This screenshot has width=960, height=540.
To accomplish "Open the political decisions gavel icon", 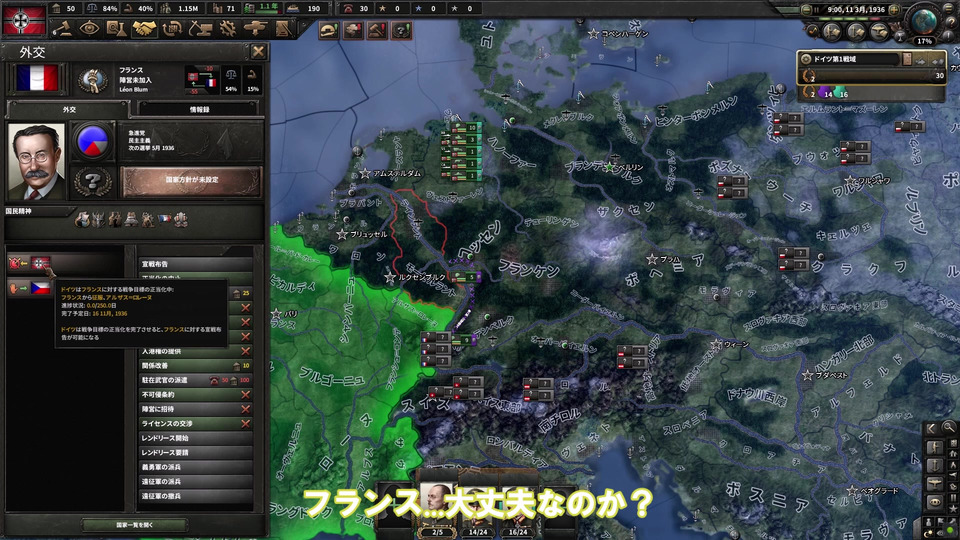I will (x=62, y=28).
